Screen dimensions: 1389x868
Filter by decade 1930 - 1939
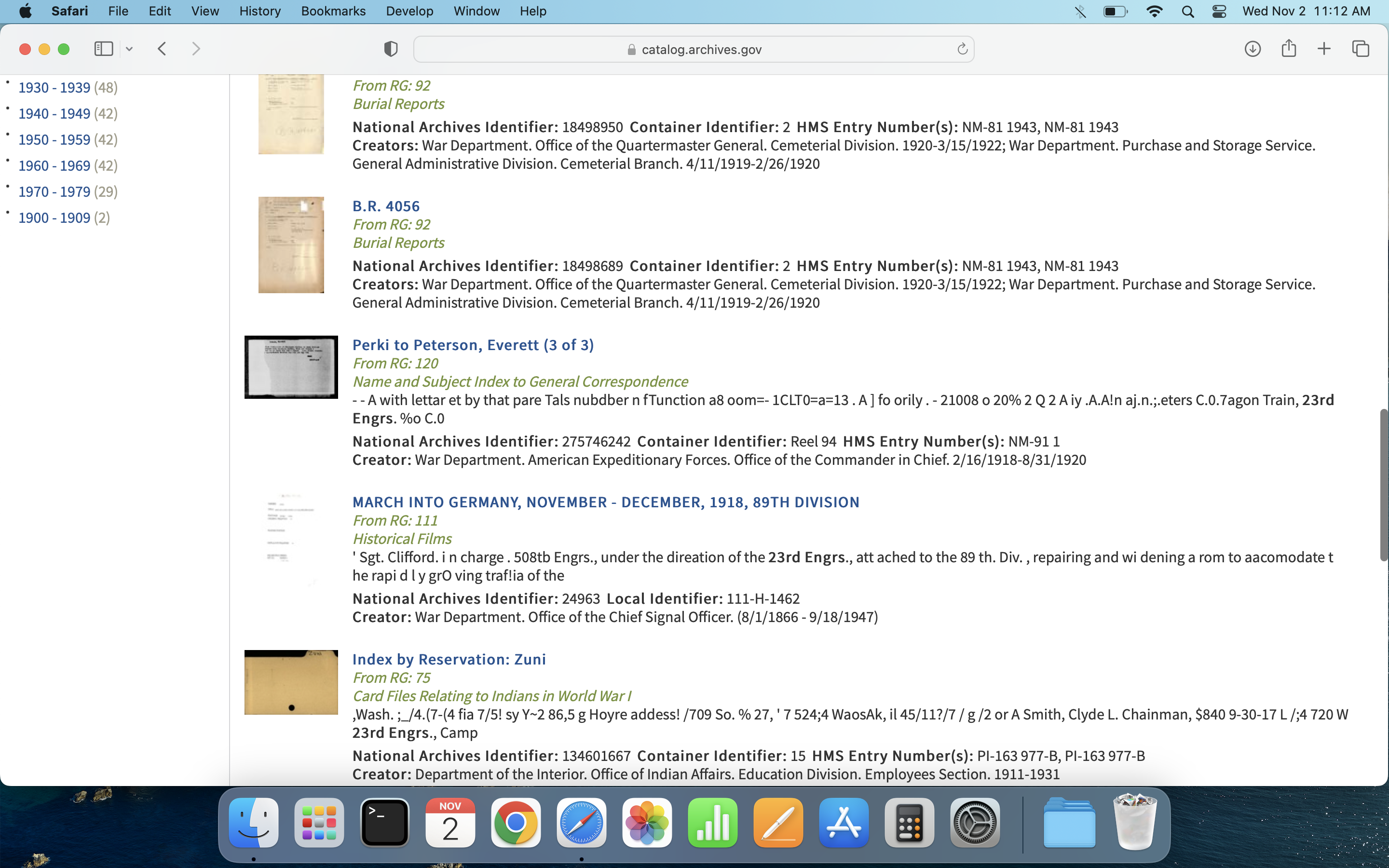(x=54, y=87)
